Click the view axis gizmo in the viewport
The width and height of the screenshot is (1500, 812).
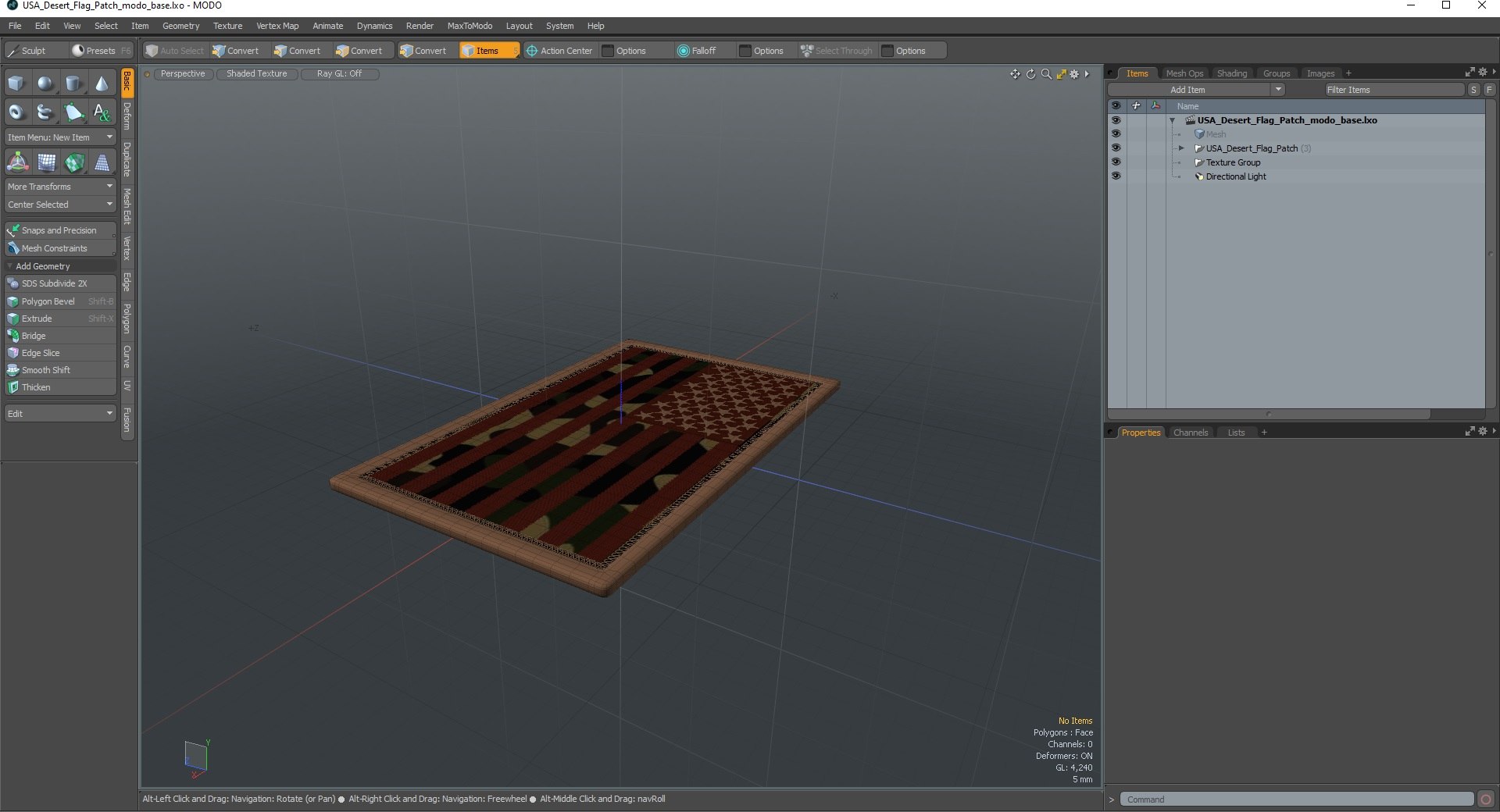pyautogui.click(x=197, y=758)
